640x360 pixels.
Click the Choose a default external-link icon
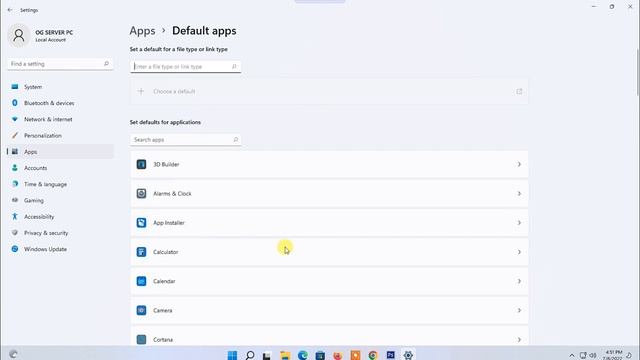point(519,91)
